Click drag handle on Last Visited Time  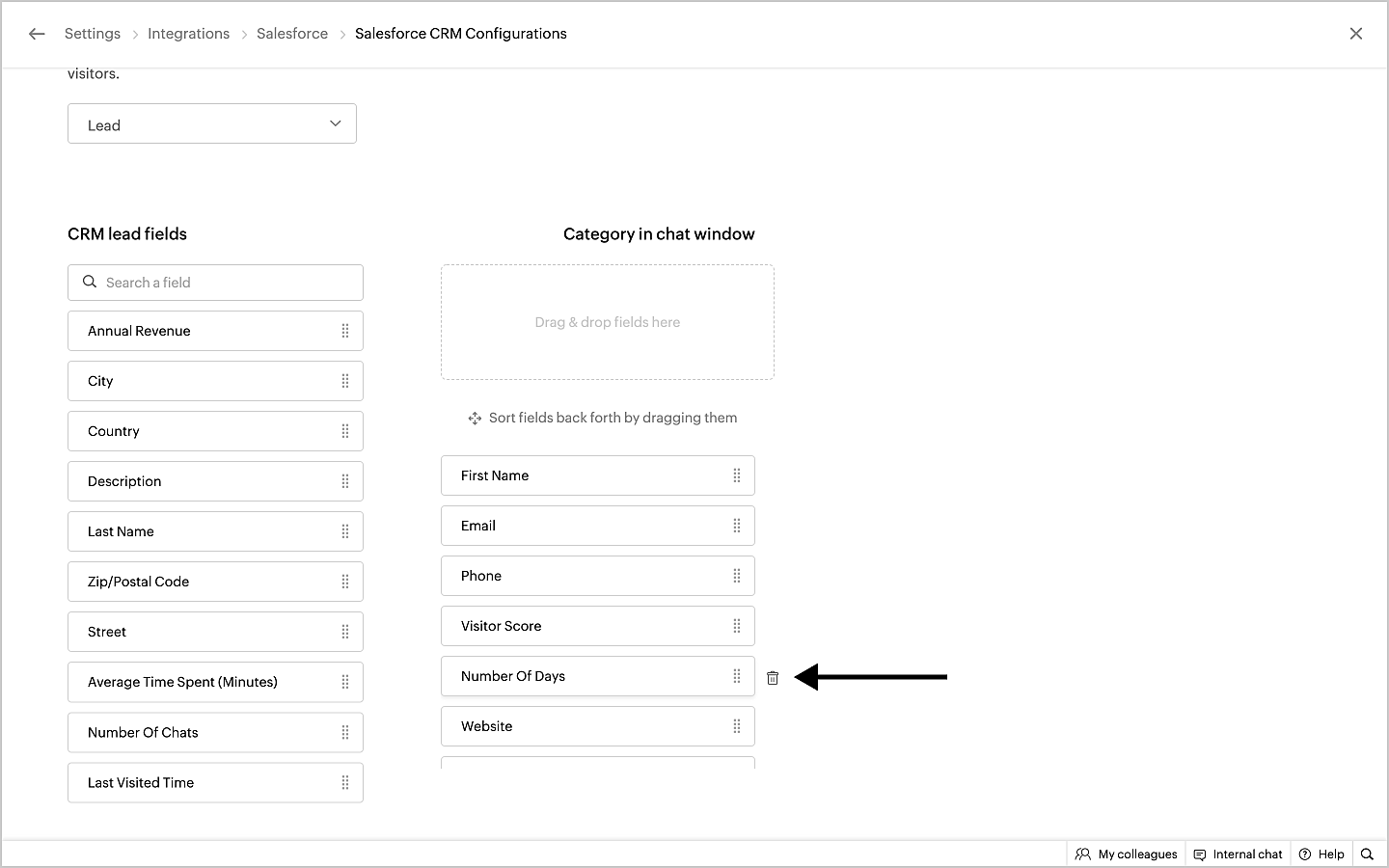(x=345, y=782)
